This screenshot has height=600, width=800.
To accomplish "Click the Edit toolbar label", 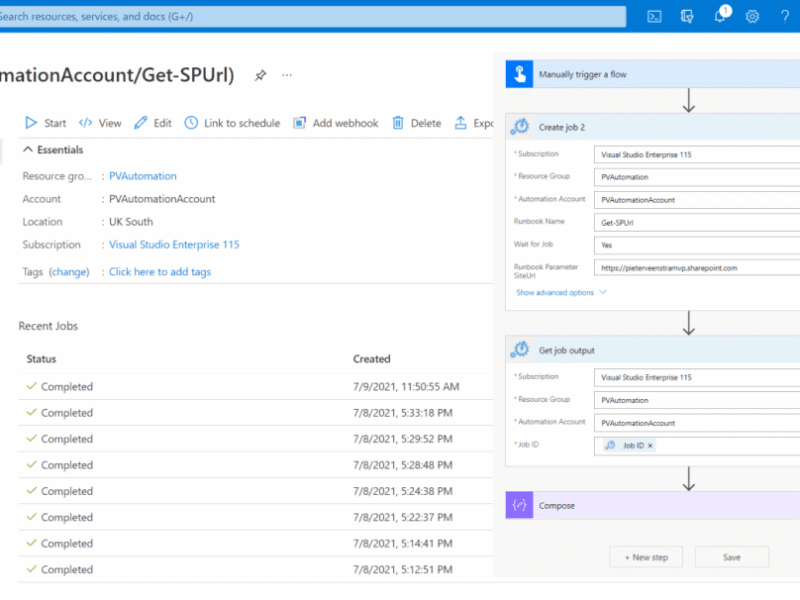I will tap(162, 123).
